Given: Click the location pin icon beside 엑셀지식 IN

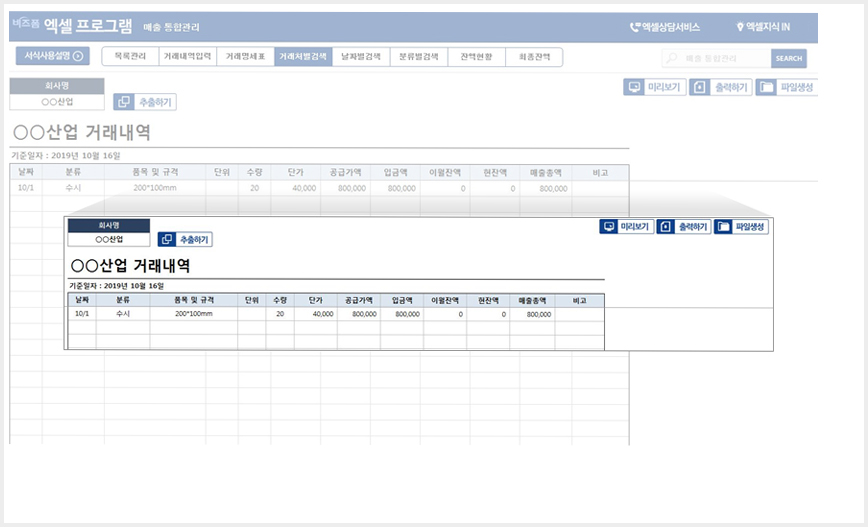Looking at the screenshot, I should [x=740, y=27].
